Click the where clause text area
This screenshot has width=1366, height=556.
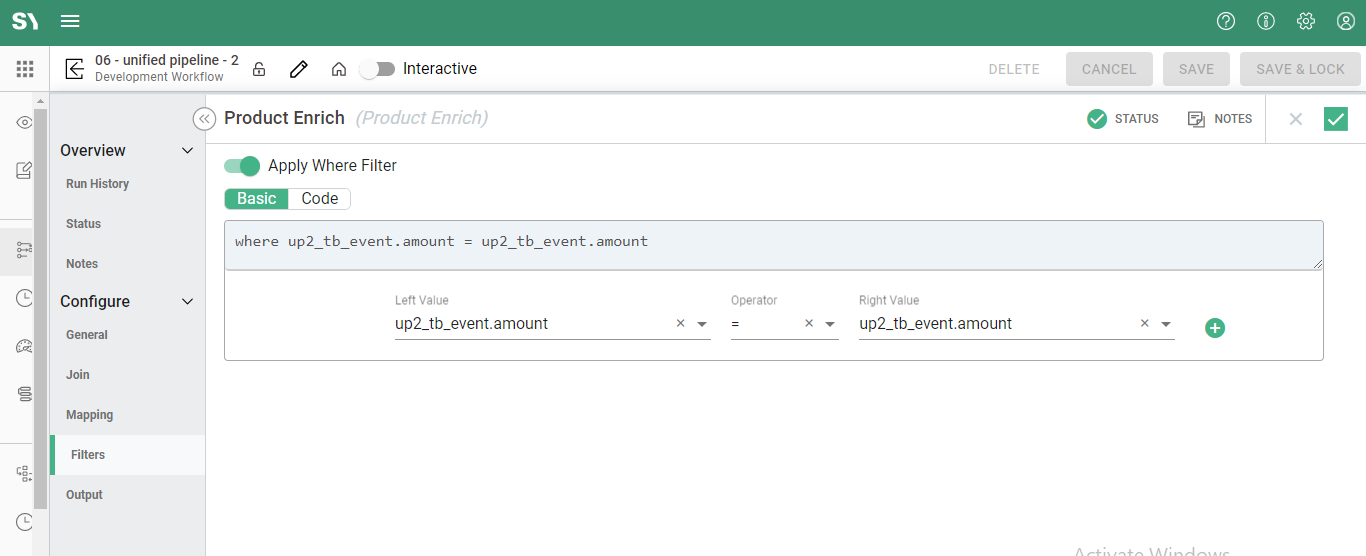(773, 245)
